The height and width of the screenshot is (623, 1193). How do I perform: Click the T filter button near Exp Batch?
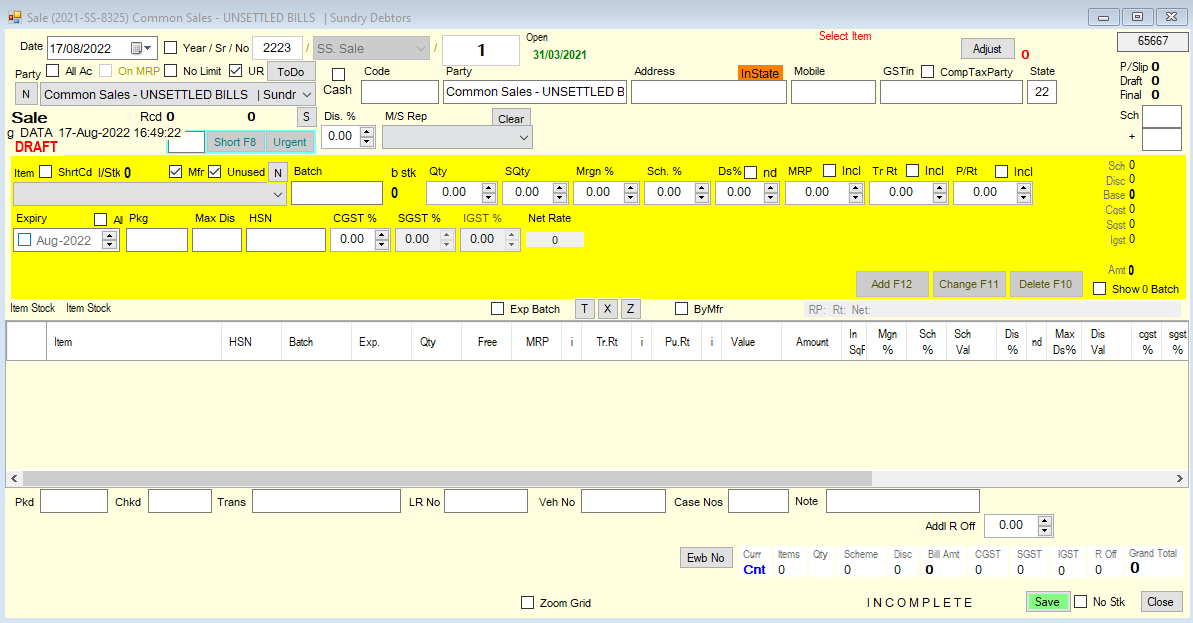[584, 309]
